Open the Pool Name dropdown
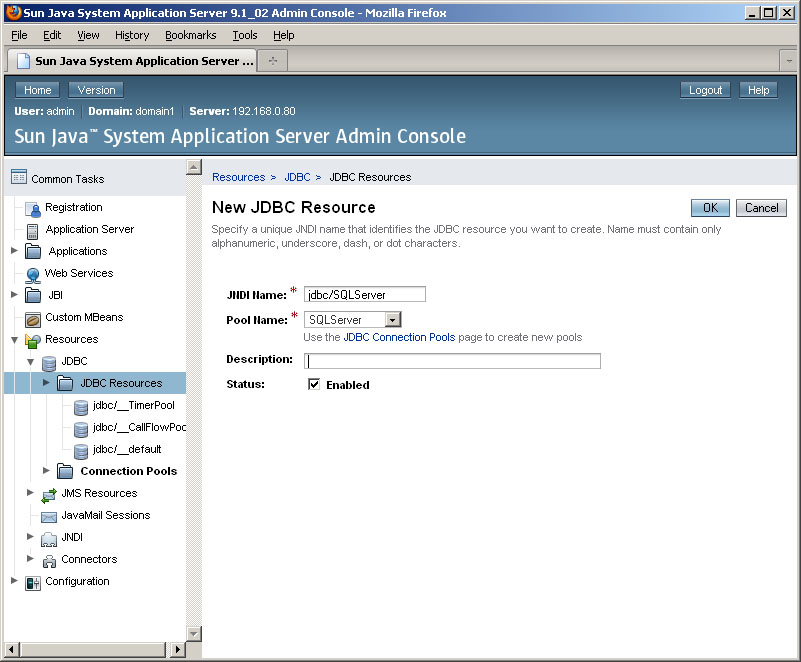801x662 pixels. [392, 320]
